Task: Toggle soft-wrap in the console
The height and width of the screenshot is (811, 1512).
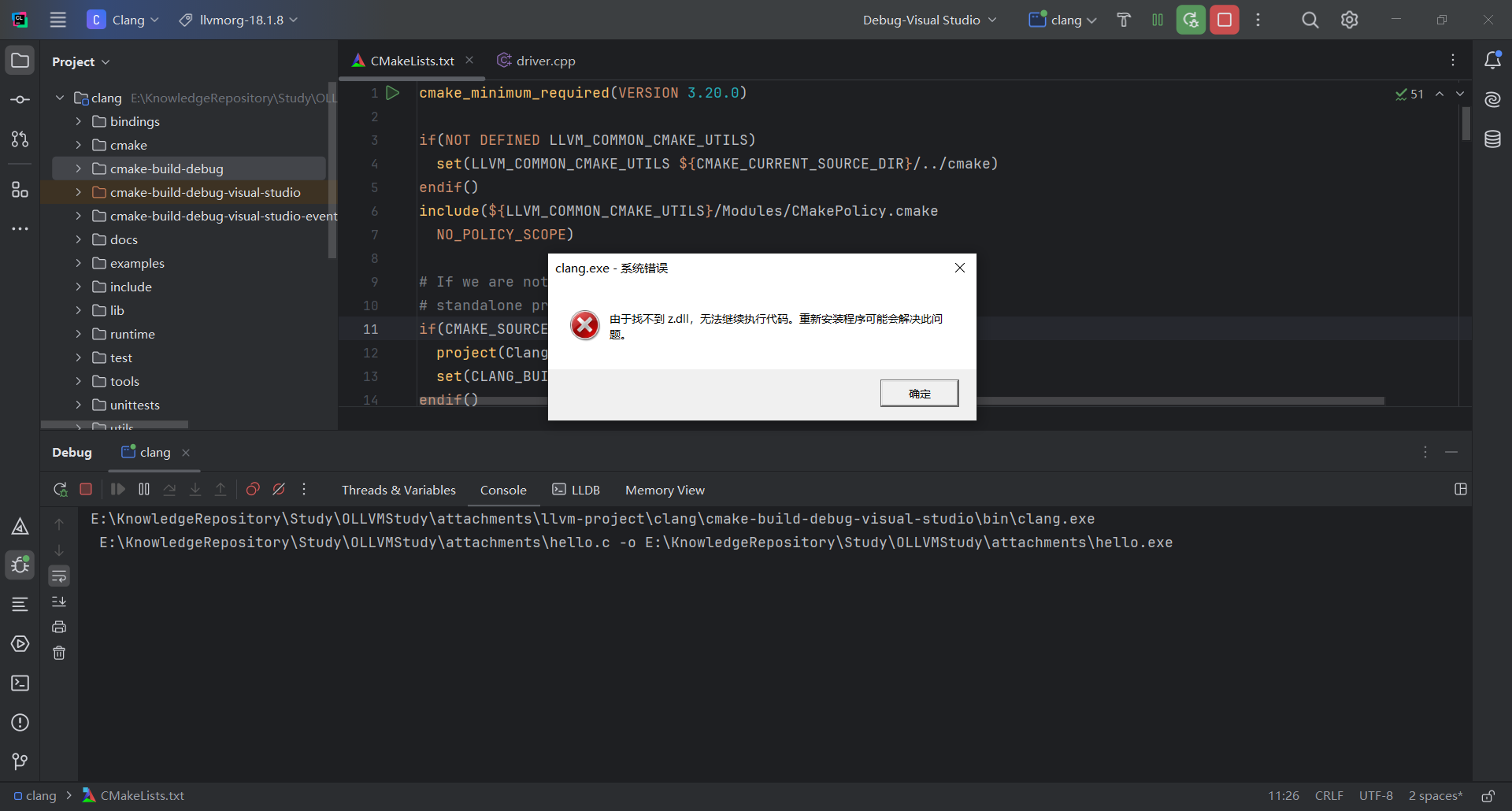Action: 59,576
